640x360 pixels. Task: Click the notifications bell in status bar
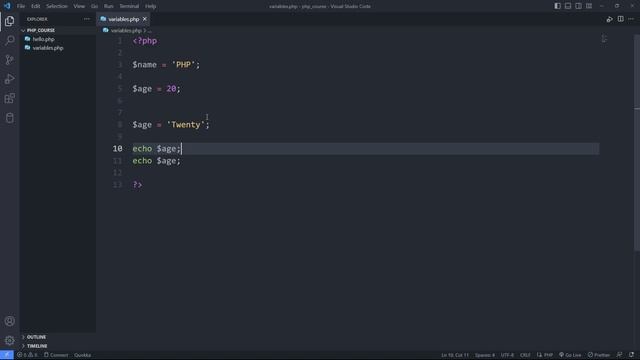pos(631,355)
